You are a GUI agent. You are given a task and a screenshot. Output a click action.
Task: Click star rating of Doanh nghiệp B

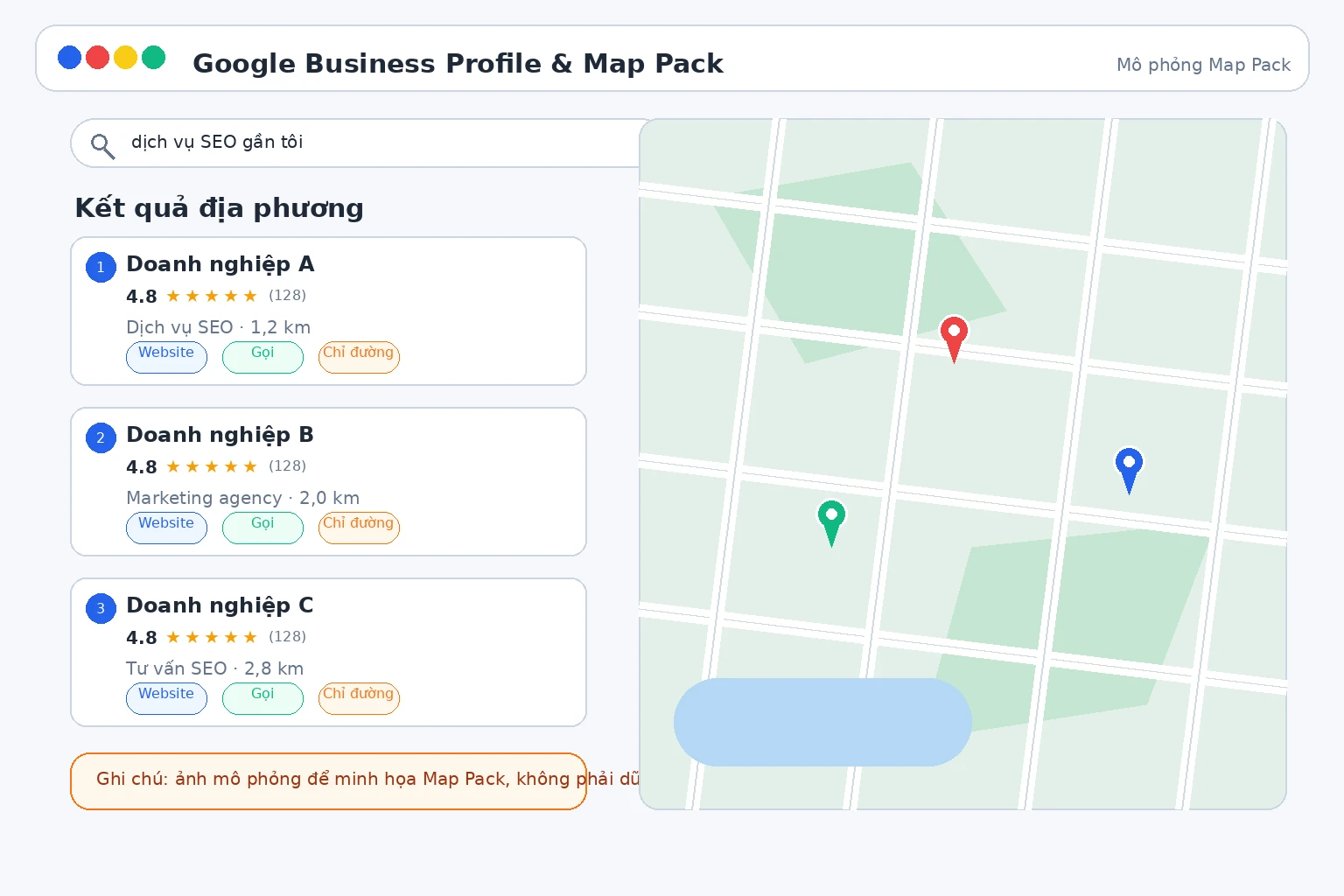[212, 466]
